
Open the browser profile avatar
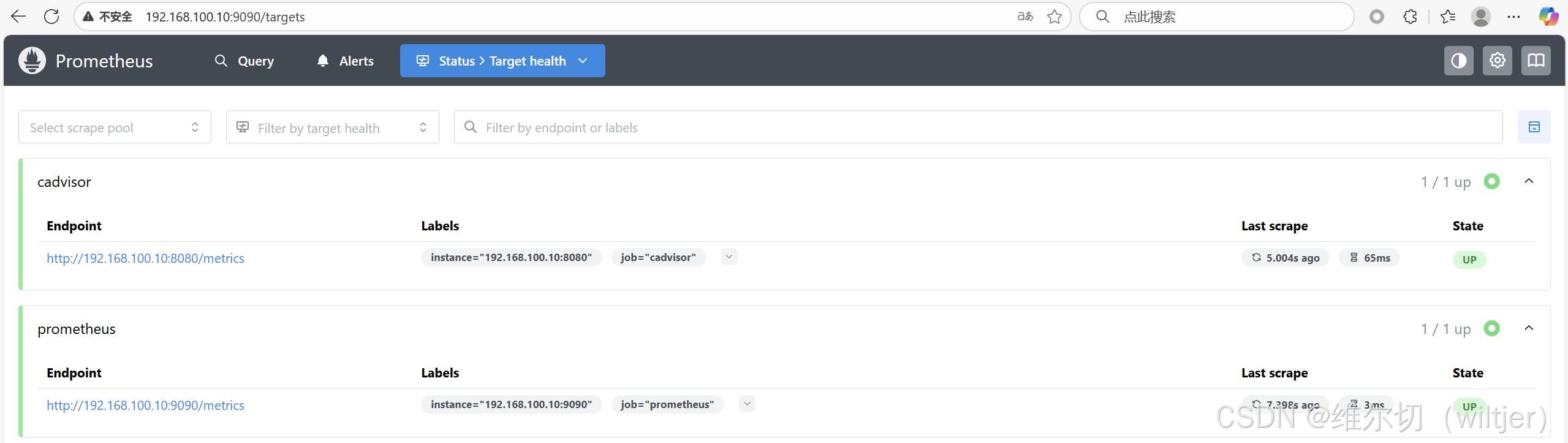(1481, 17)
